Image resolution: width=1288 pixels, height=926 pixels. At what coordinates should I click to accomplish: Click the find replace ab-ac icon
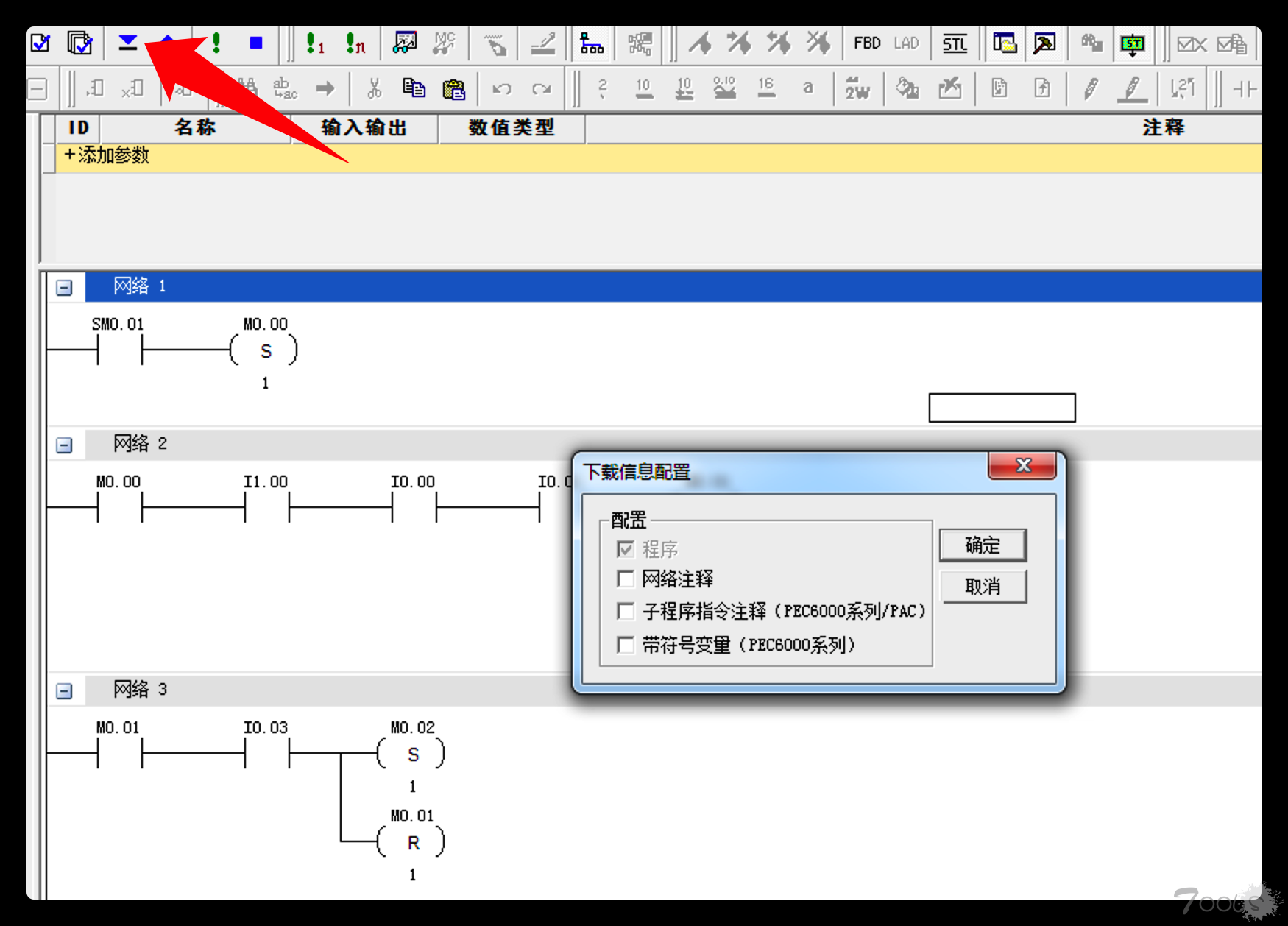pyautogui.click(x=286, y=88)
